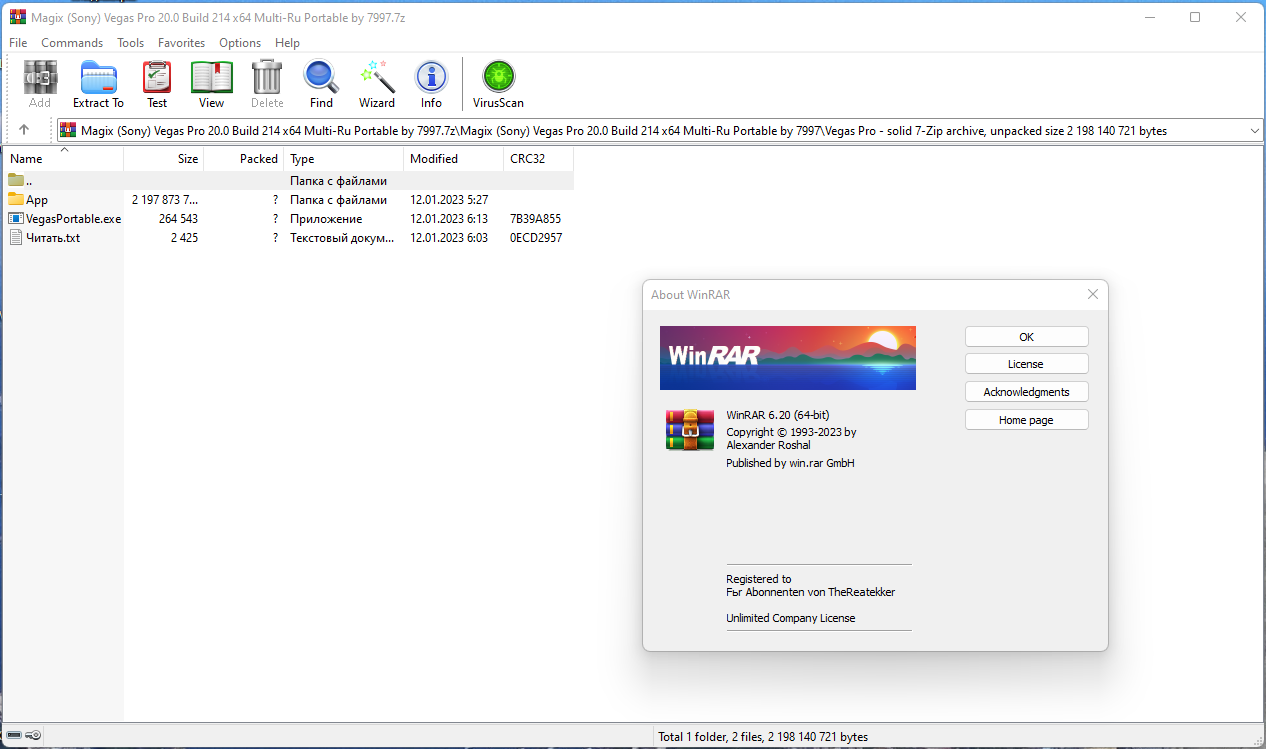Click modified date 12.01.2023 6:13
This screenshot has width=1266, height=749.
click(449, 219)
